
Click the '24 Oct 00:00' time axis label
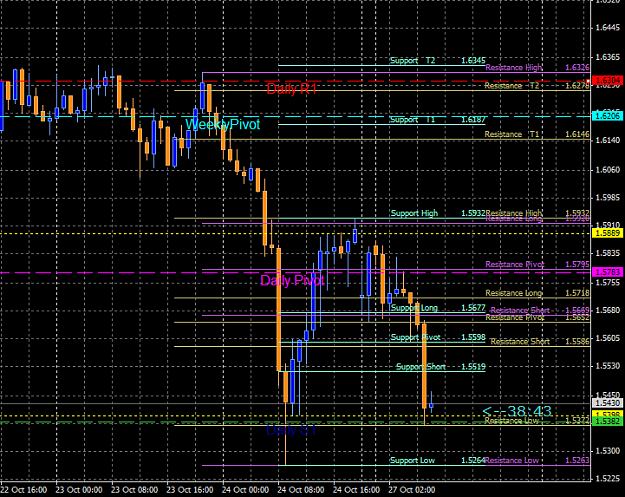click(x=245, y=490)
